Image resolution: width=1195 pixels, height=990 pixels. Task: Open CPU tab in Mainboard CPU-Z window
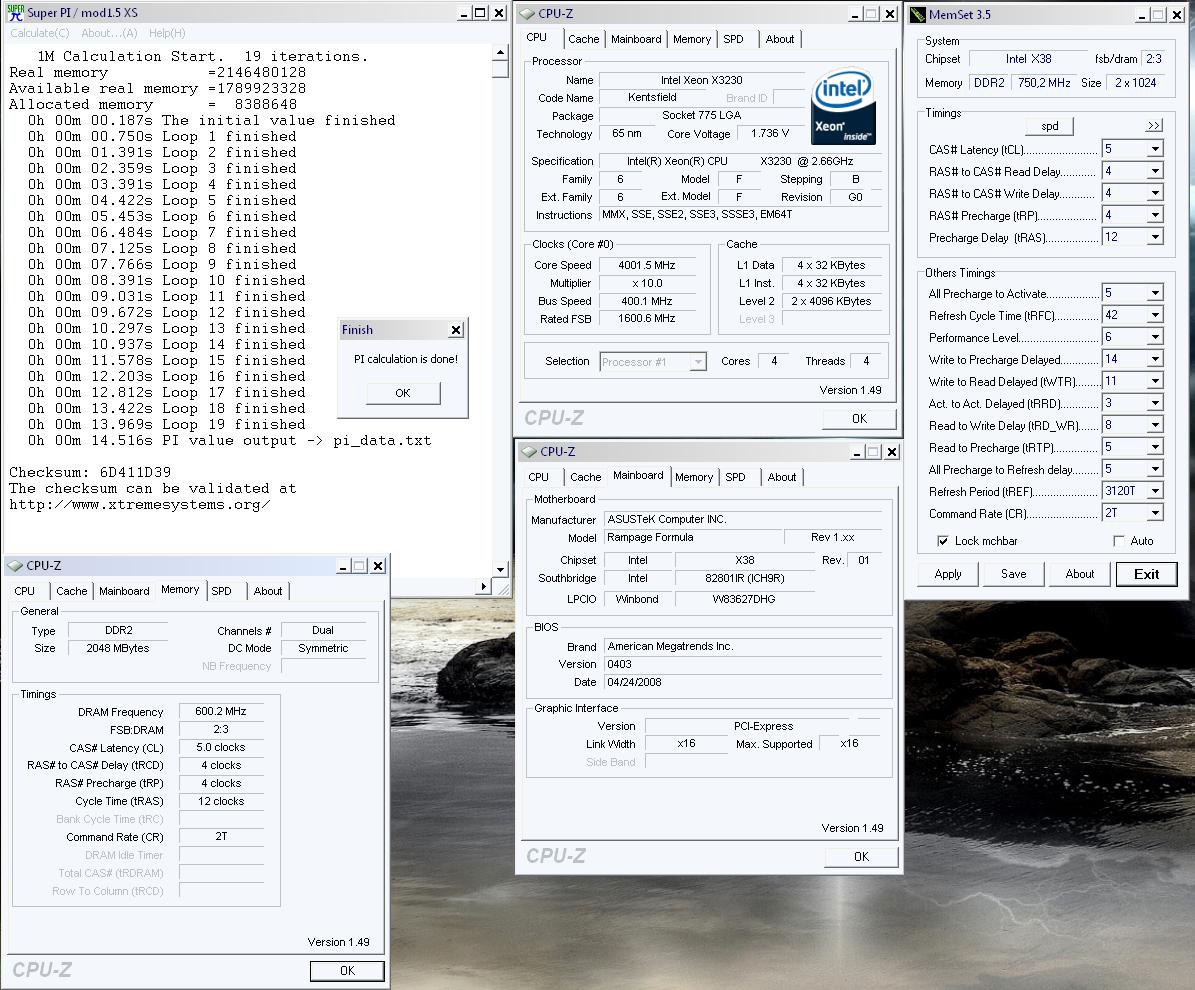[539, 477]
